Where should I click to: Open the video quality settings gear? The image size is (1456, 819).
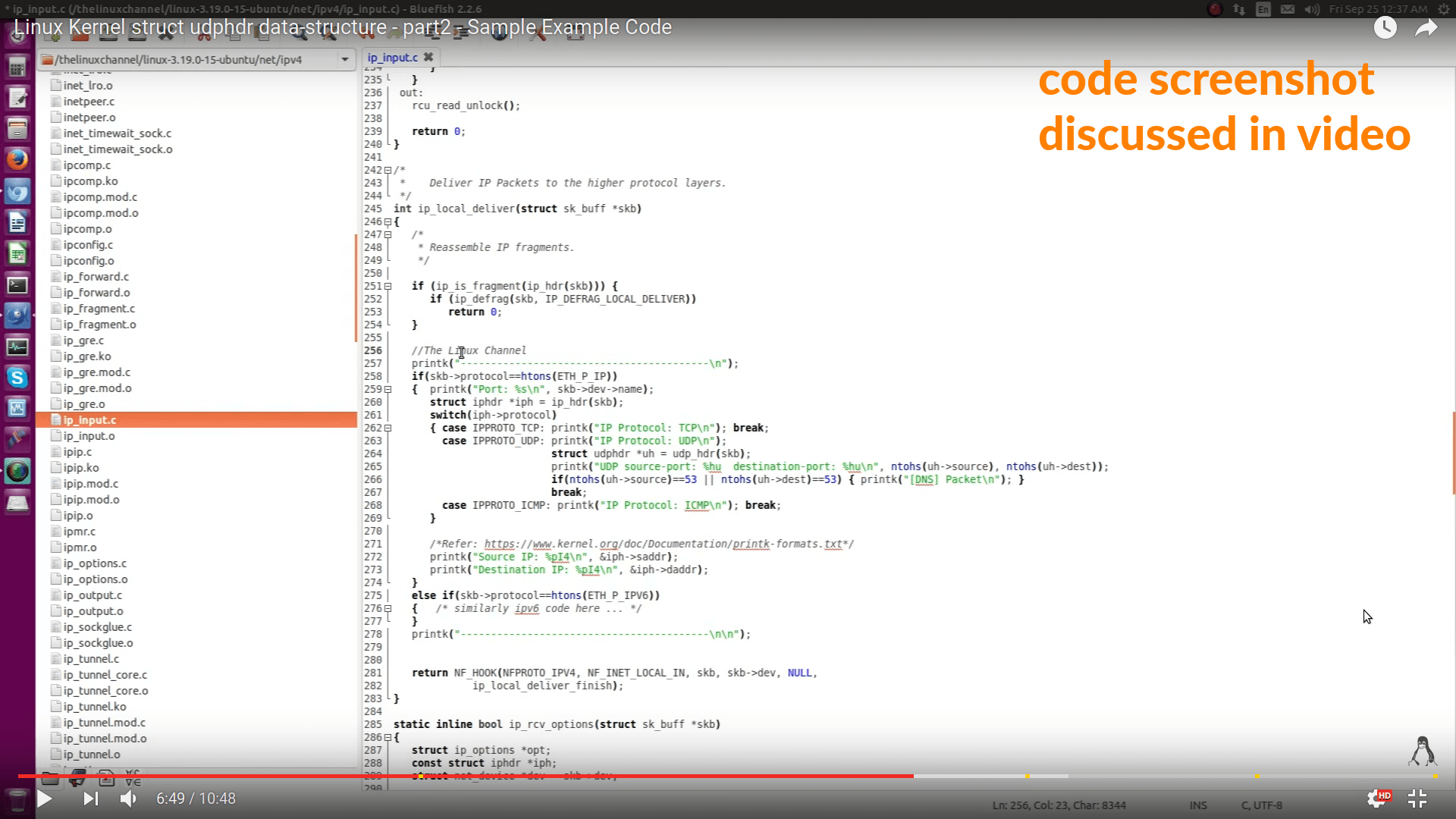[x=1377, y=799]
